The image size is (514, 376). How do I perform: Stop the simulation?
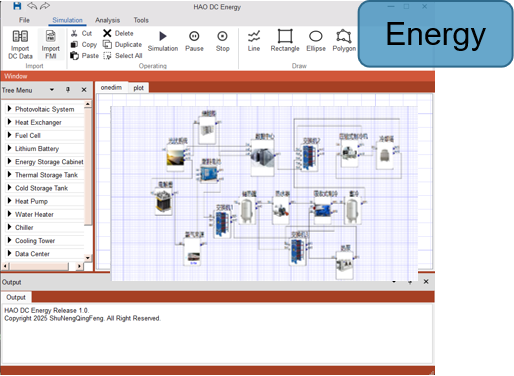[x=222, y=36]
